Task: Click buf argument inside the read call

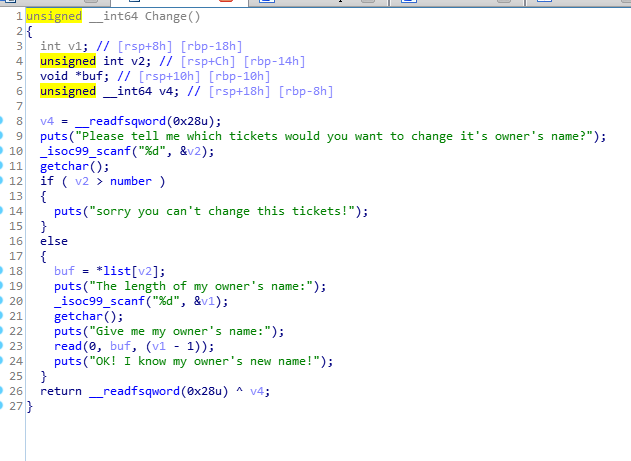Action: pyautogui.click(x=120, y=346)
